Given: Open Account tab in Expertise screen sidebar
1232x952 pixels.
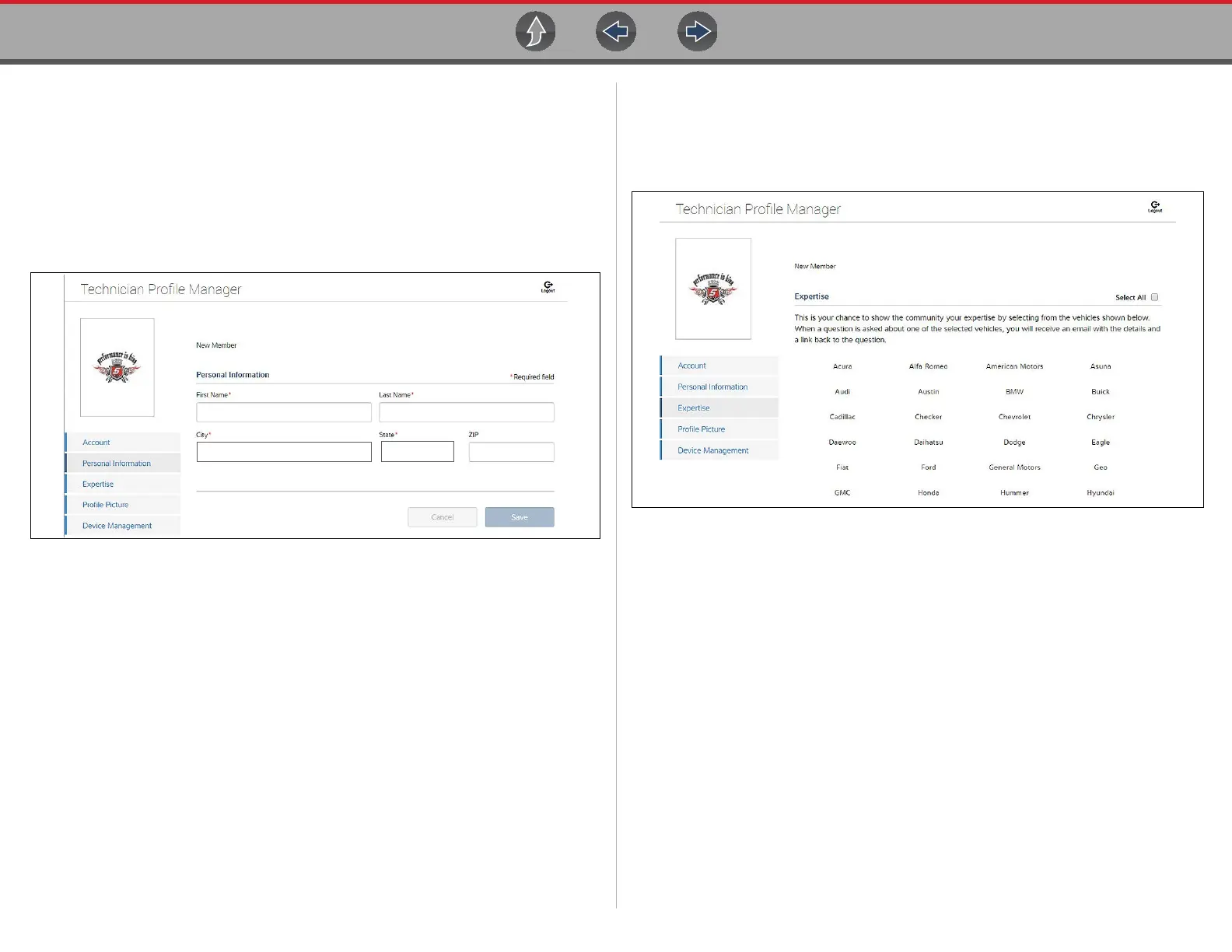Looking at the screenshot, I should click(x=719, y=366).
